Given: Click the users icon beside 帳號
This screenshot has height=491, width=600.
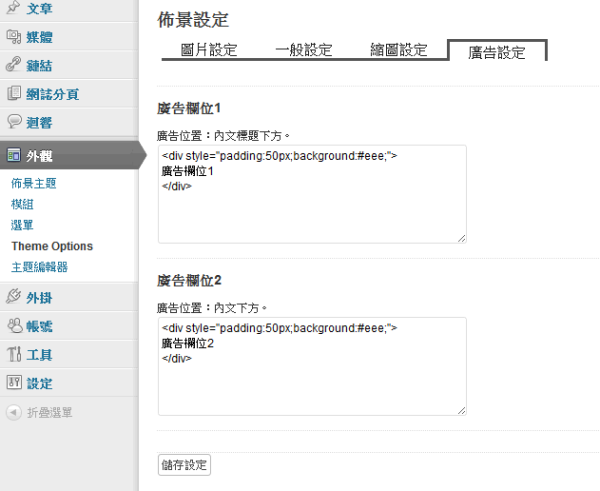Looking at the screenshot, I should coord(15,326).
